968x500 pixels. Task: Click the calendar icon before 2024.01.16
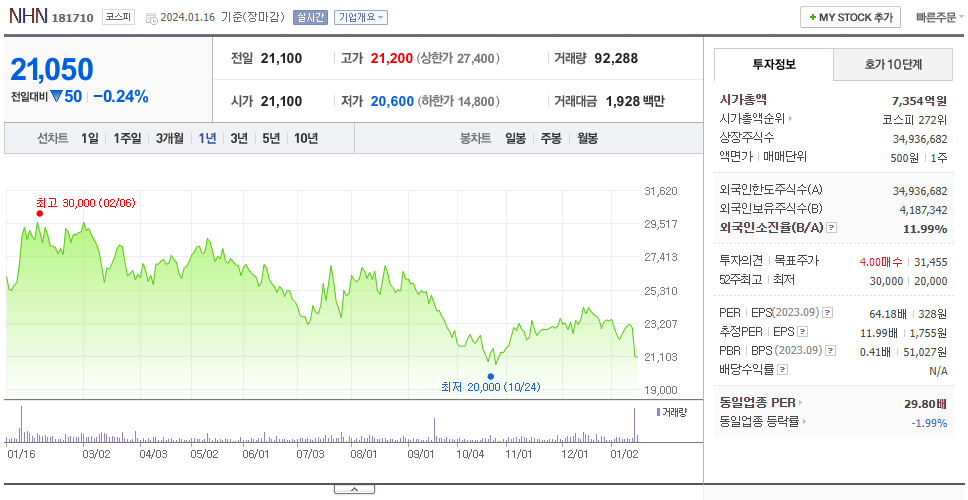point(151,19)
